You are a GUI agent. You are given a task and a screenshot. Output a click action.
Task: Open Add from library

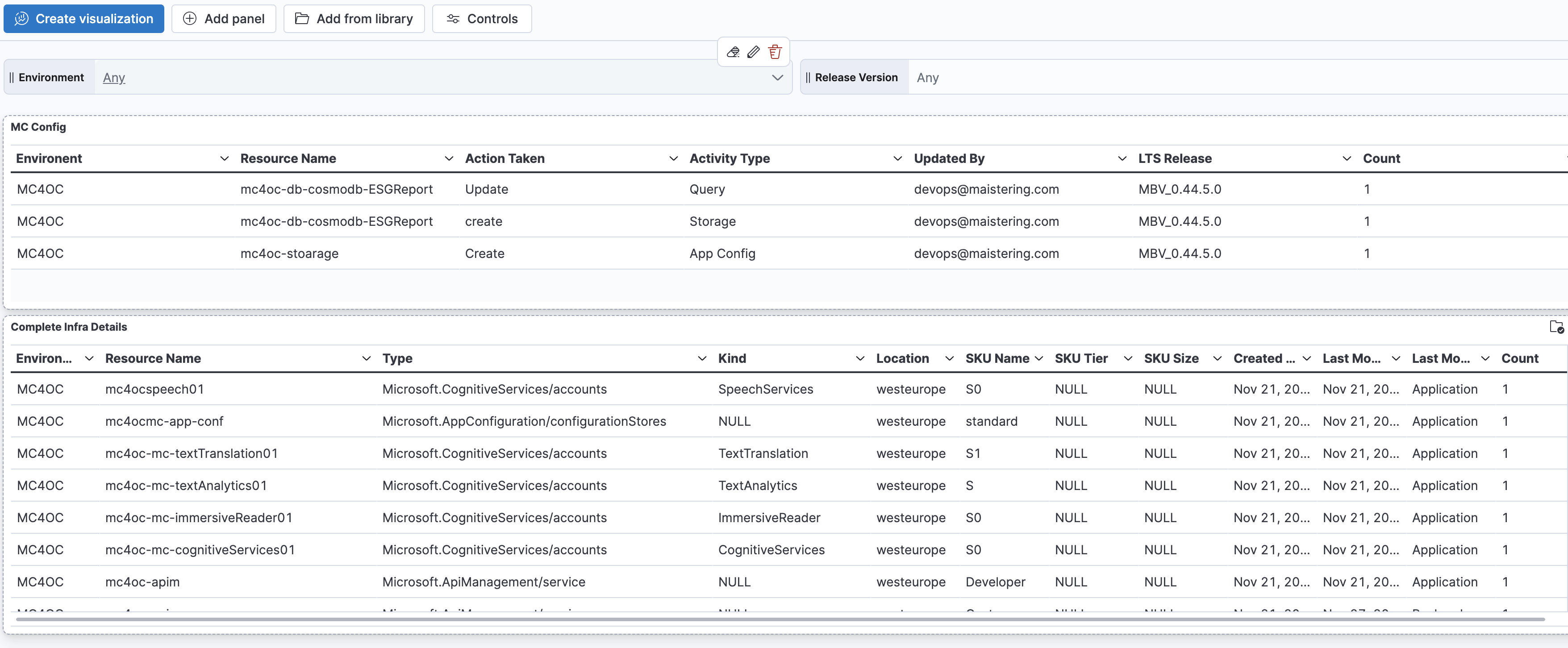354,19
